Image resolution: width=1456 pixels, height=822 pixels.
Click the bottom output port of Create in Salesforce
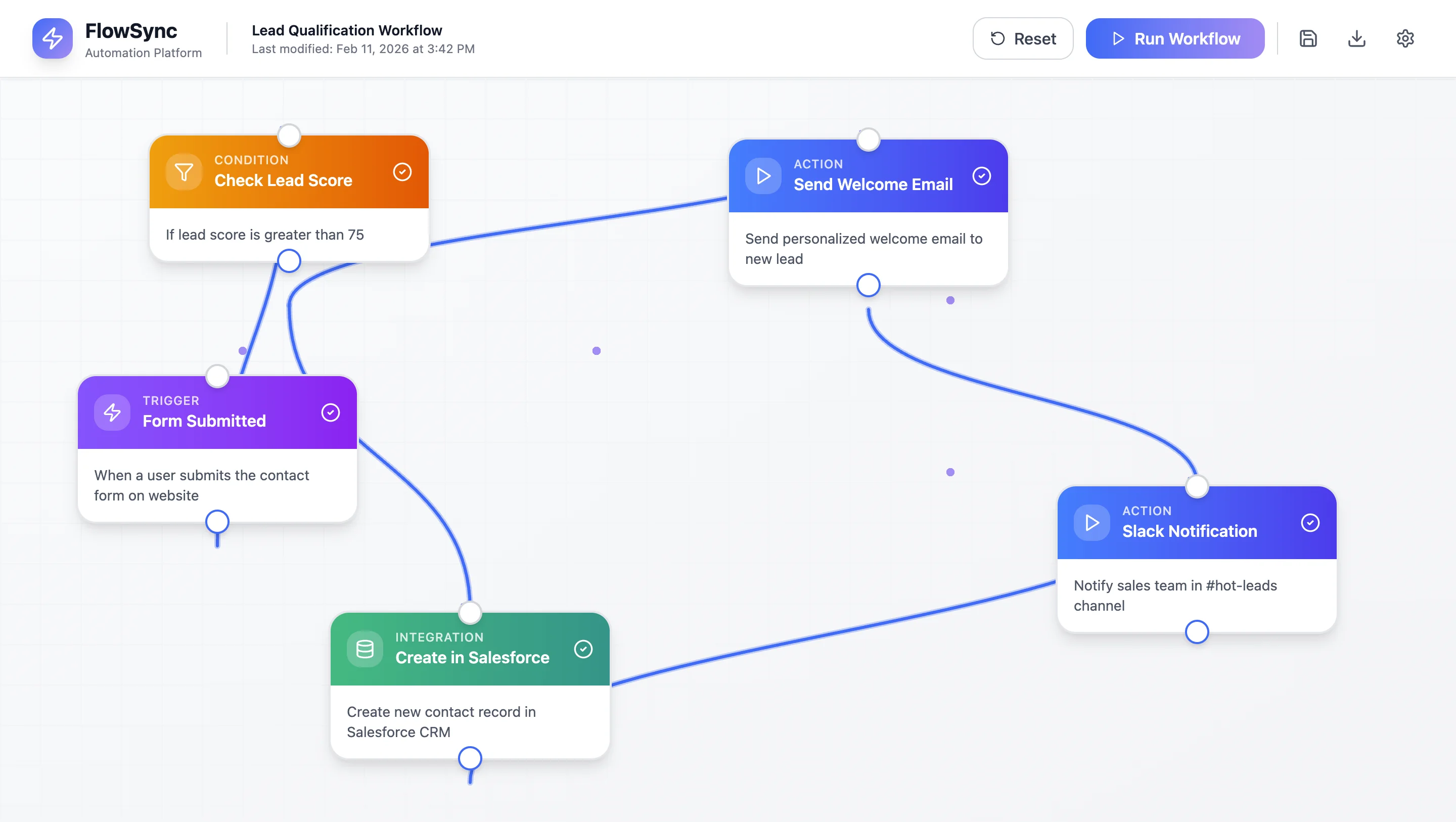470,758
